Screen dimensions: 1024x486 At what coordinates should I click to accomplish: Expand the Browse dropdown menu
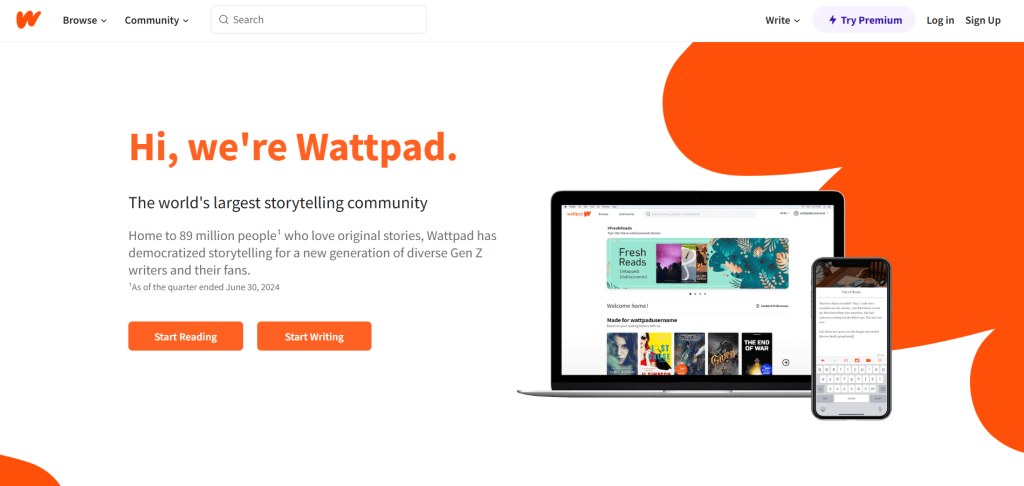(x=84, y=20)
